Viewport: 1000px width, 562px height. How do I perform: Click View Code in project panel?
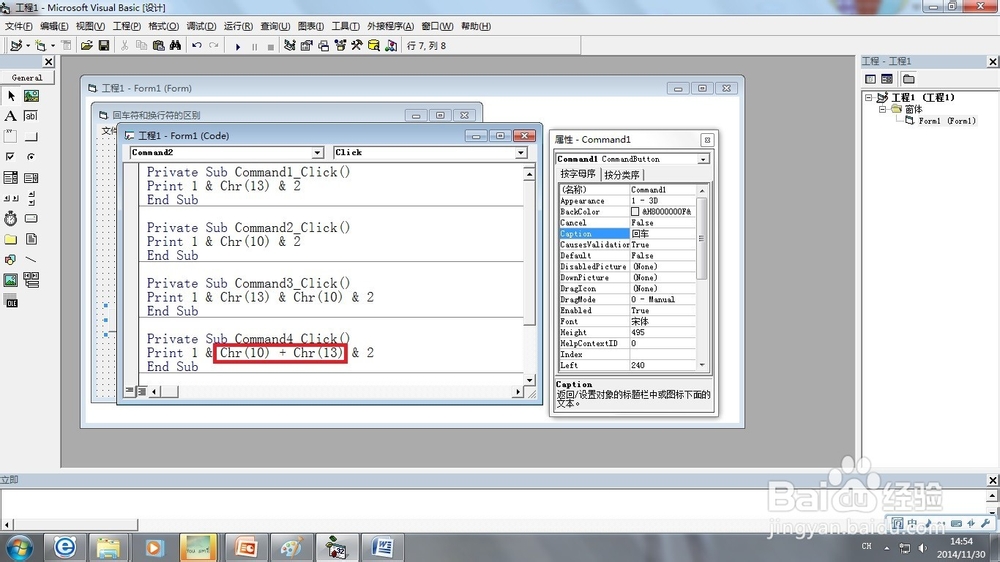[871, 79]
